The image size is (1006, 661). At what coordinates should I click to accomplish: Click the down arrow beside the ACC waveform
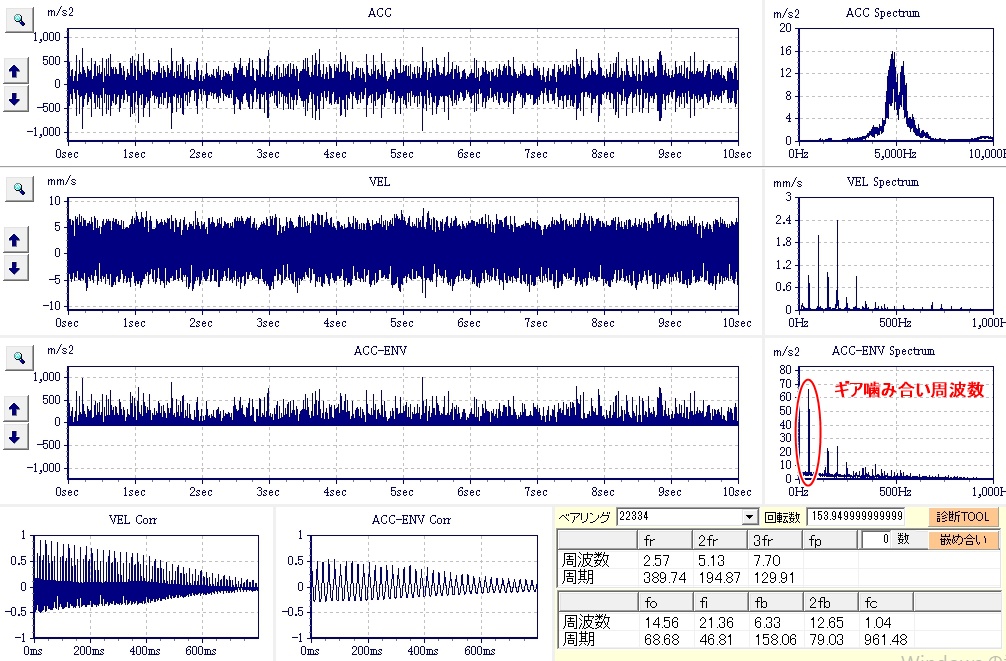point(15,99)
